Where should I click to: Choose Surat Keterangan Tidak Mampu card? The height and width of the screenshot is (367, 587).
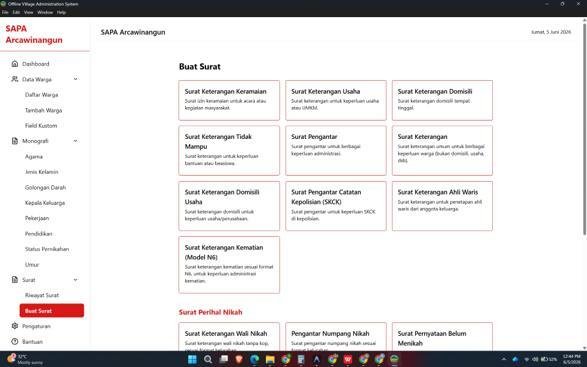(229, 151)
